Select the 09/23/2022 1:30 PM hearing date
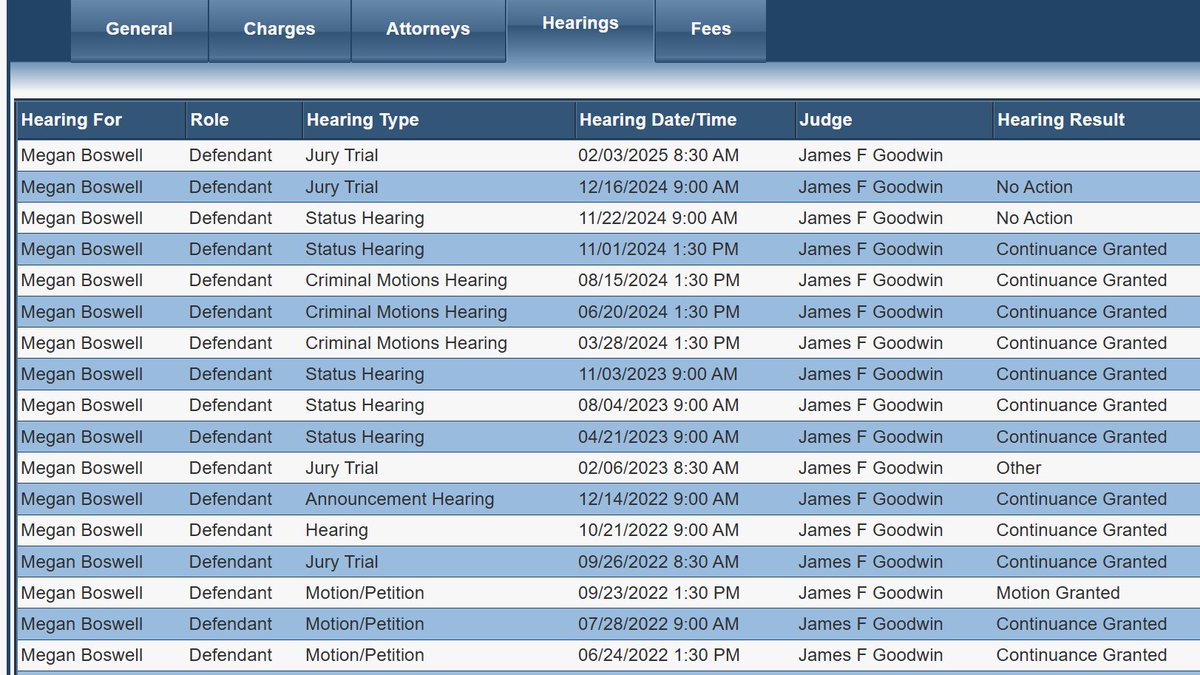Image resolution: width=1200 pixels, height=675 pixels. (x=658, y=593)
